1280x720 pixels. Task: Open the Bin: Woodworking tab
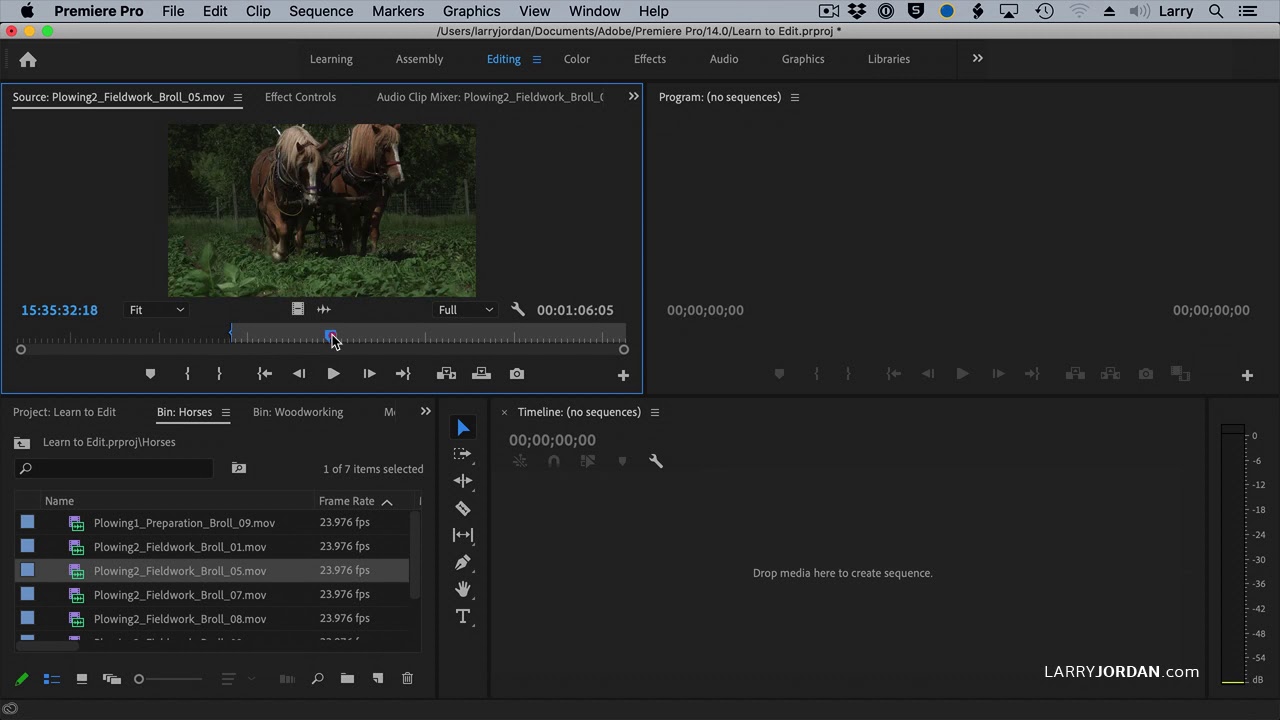click(x=298, y=412)
